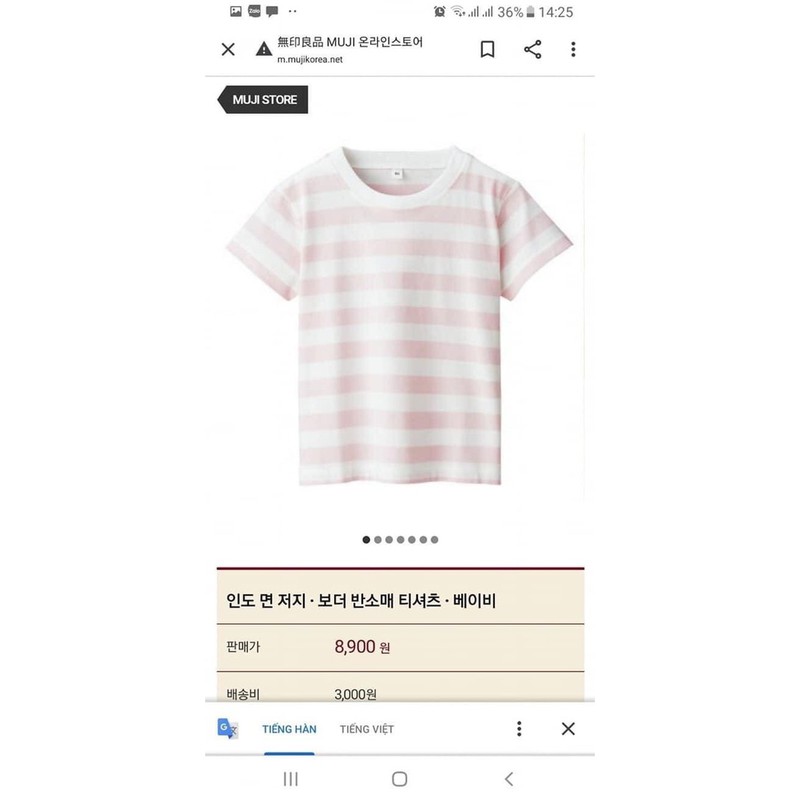800x800 pixels.
Task: Tap the Android home button
Action: click(399, 779)
